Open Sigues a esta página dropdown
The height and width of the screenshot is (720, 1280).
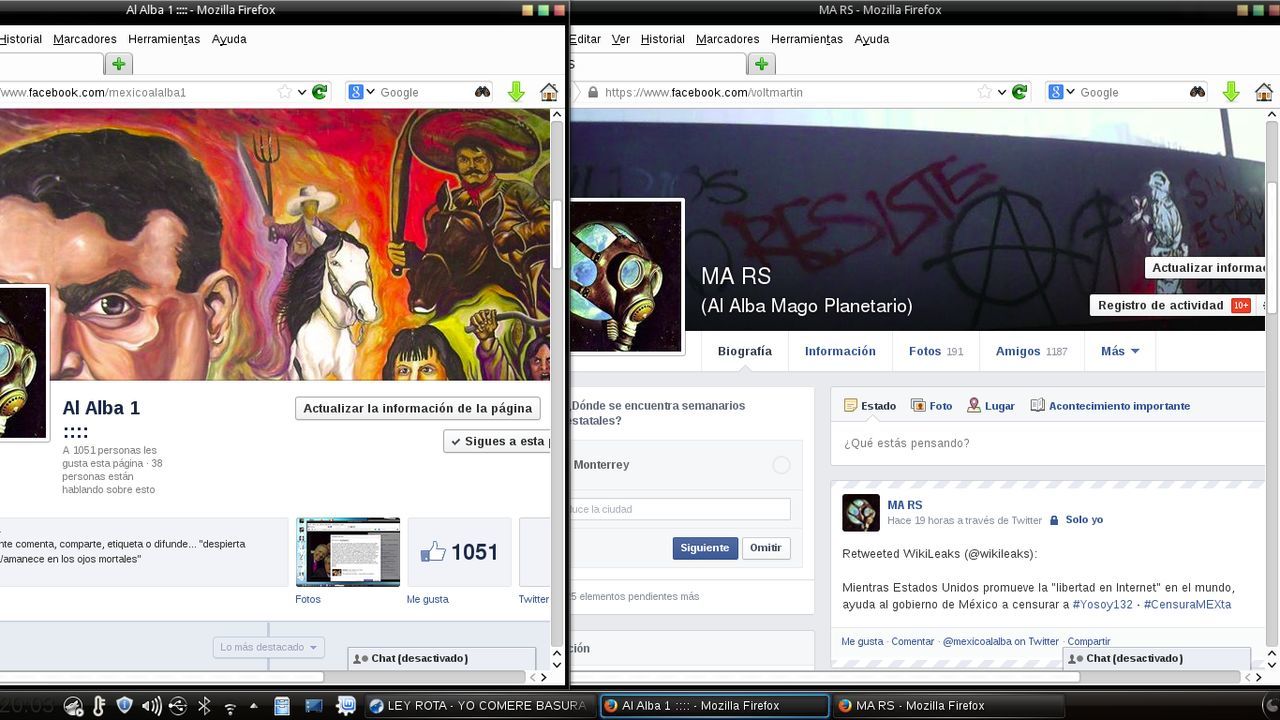[497, 441]
